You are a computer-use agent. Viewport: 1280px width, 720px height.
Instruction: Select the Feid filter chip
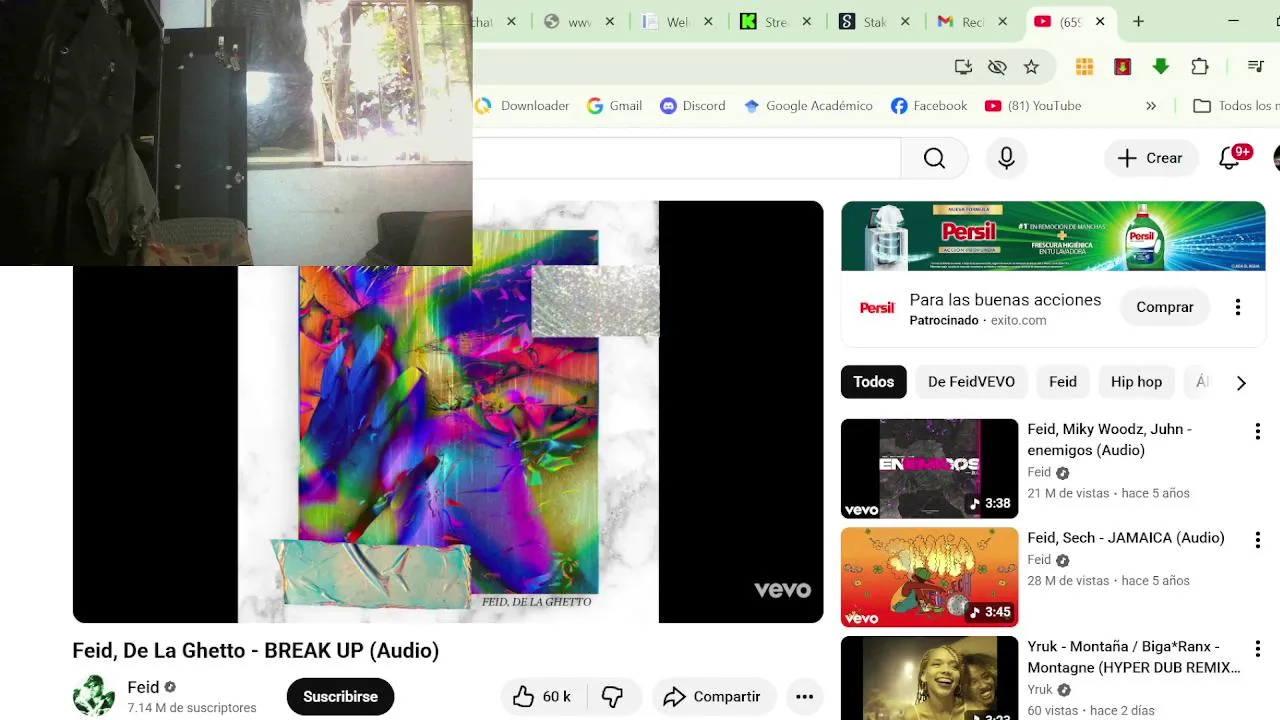point(1063,382)
